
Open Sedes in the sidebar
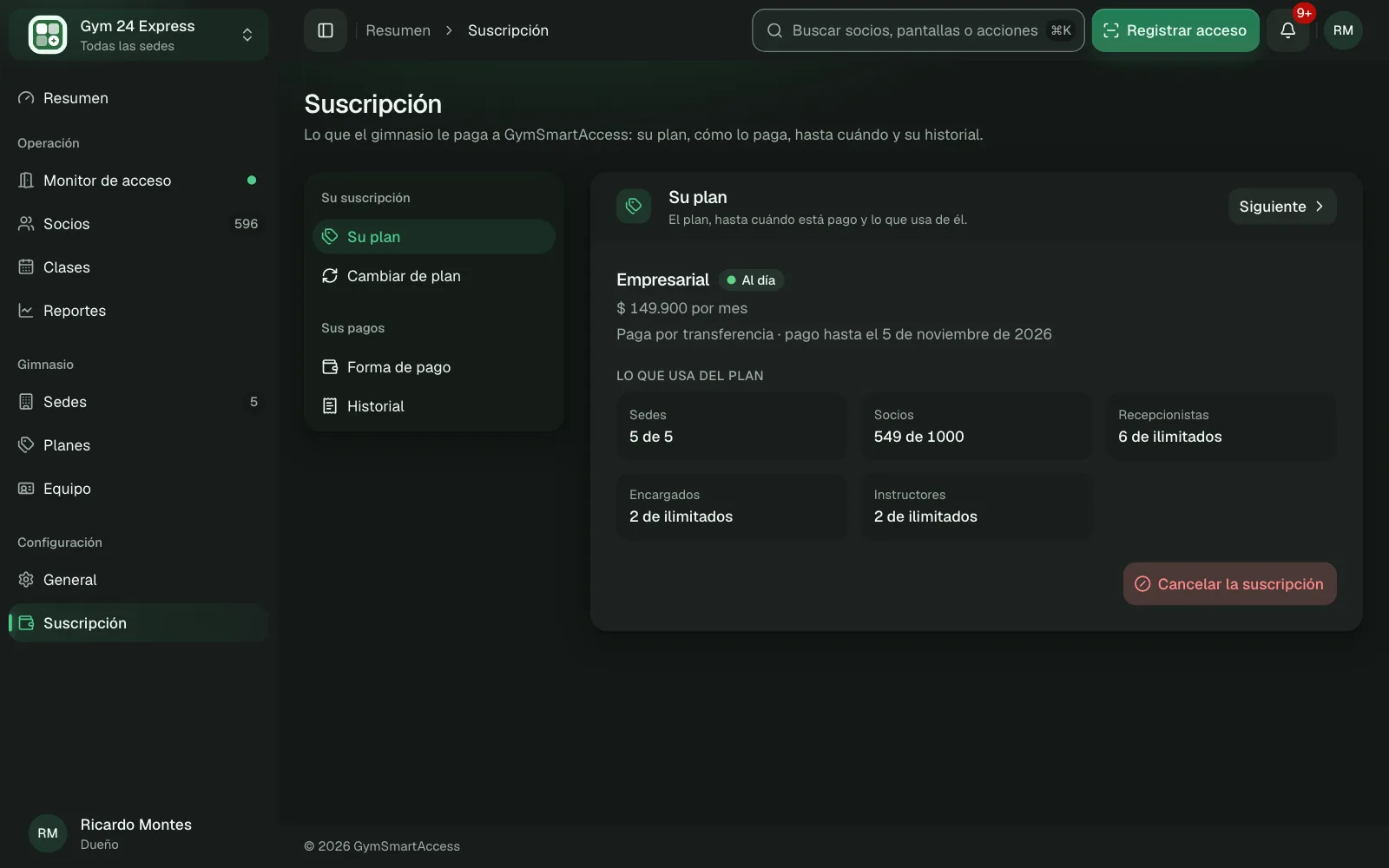pyautogui.click(x=139, y=402)
